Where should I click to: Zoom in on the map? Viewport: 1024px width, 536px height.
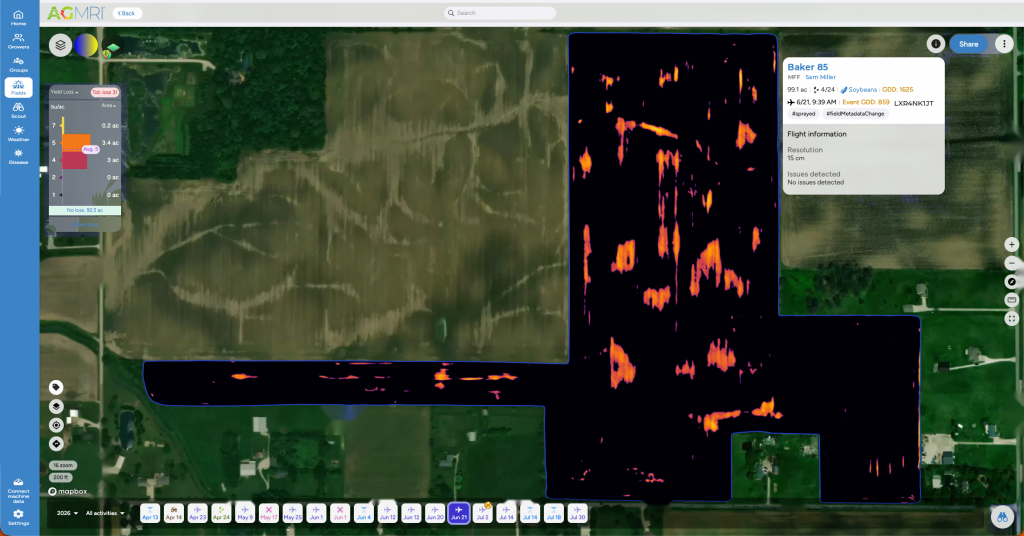point(1012,244)
